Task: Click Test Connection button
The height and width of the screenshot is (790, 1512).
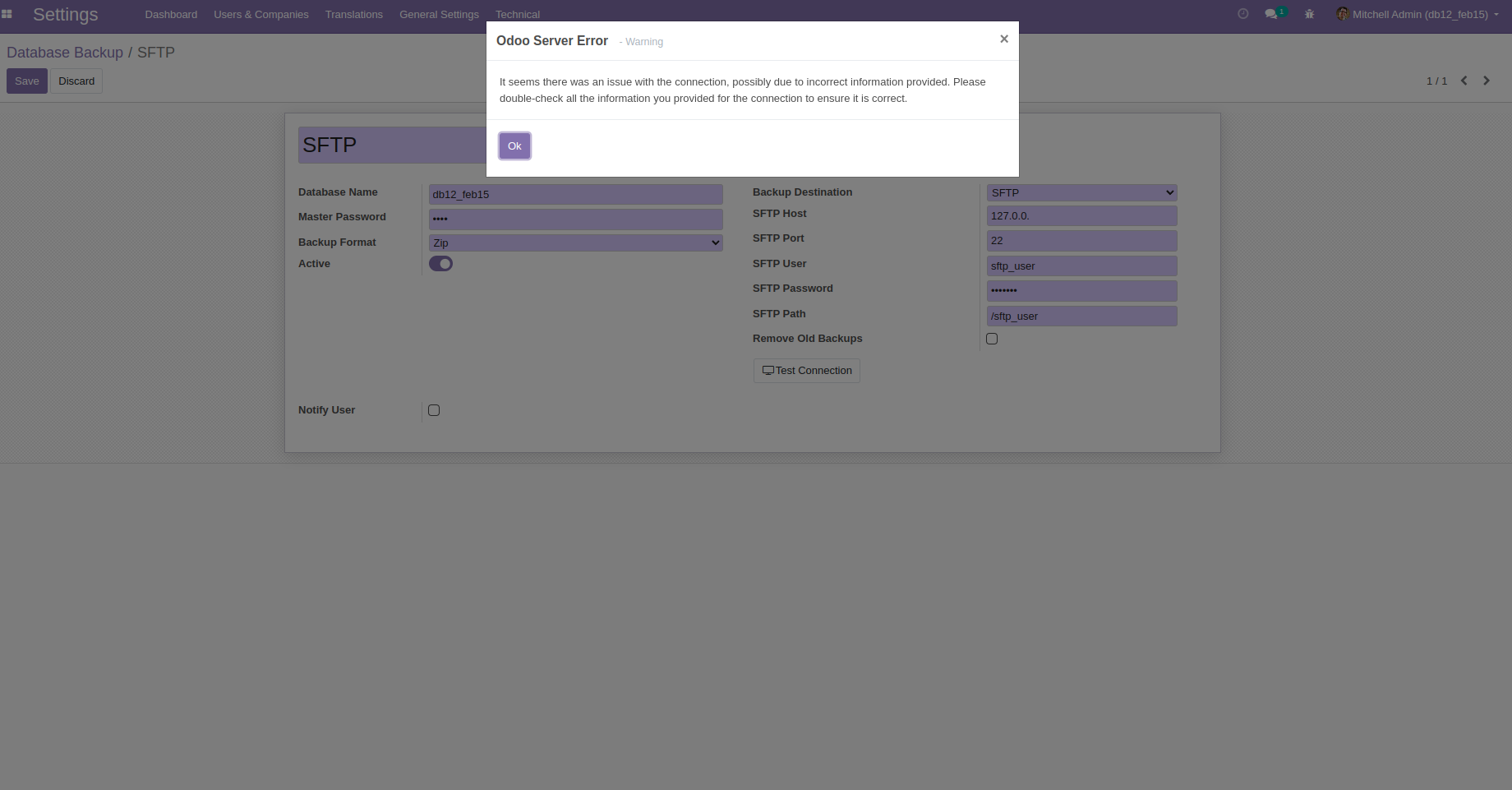Action: point(807,371)
